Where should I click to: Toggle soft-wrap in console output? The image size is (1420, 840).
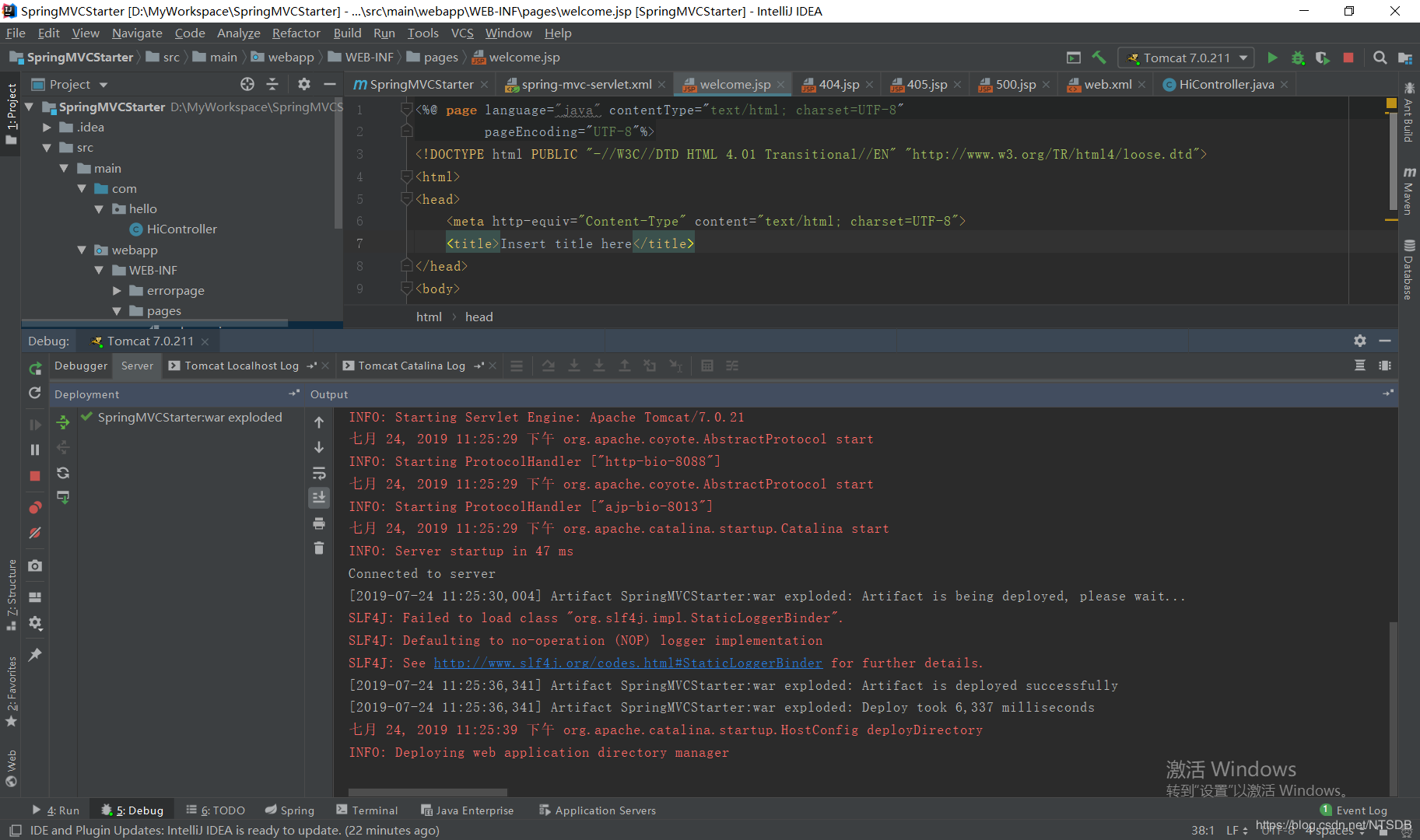coord(319,473)
